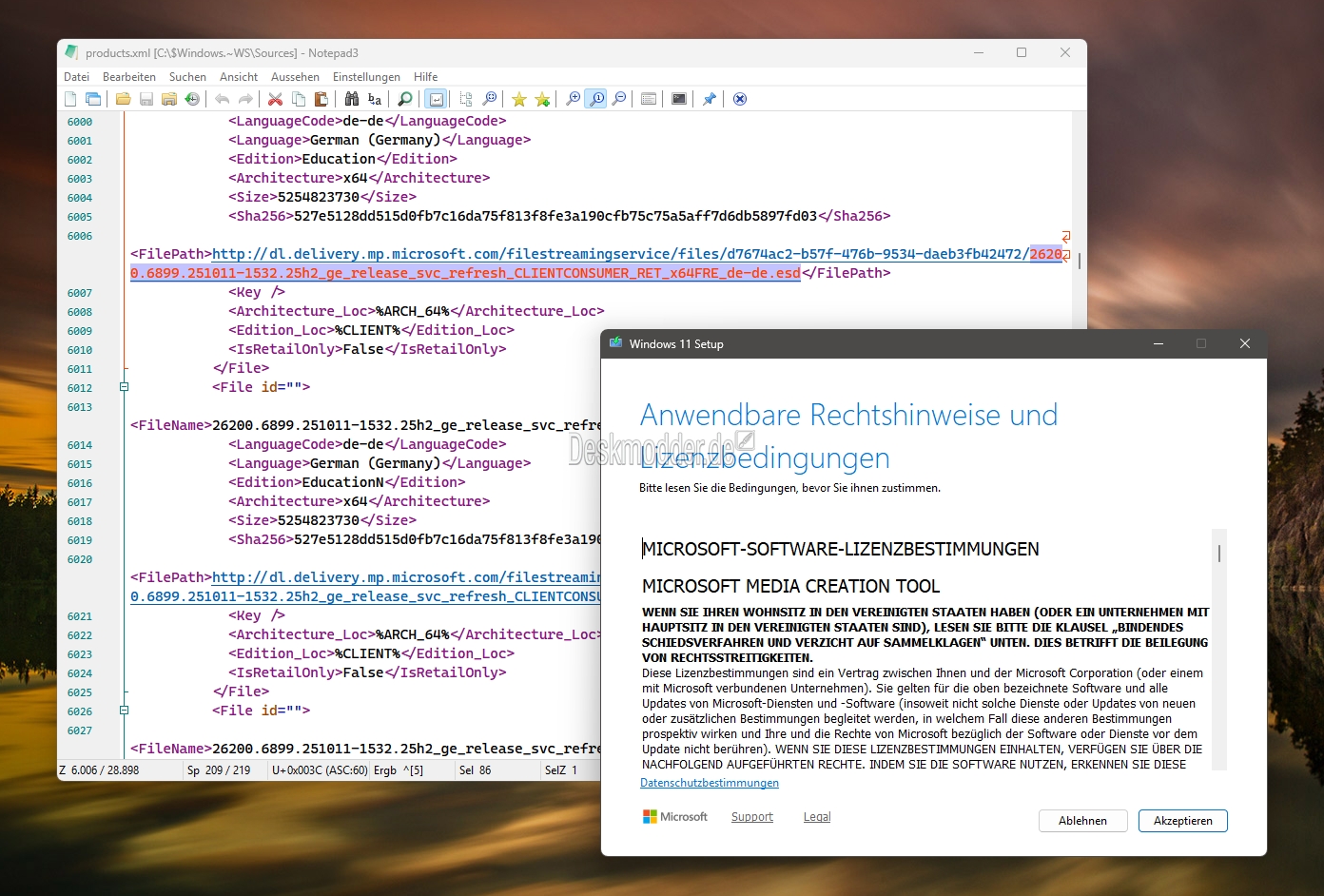Click the Cut scissors icon
The height and width of the screenshot is (896, 1324).
coord(276,99)
